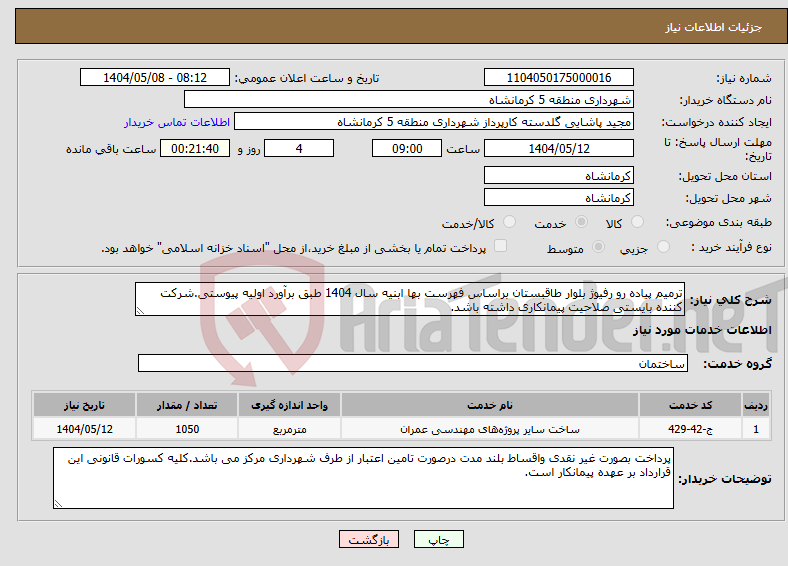Click the buyer notes text area
788x566 pixels.
coord(363,478)
